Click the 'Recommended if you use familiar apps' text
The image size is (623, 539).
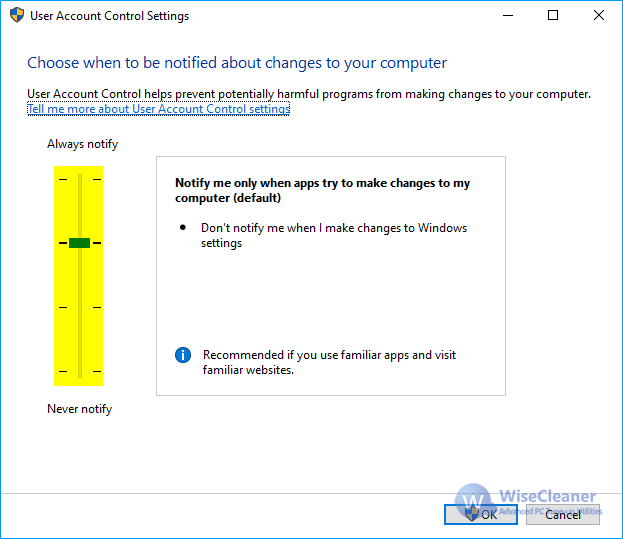[329, 362]
